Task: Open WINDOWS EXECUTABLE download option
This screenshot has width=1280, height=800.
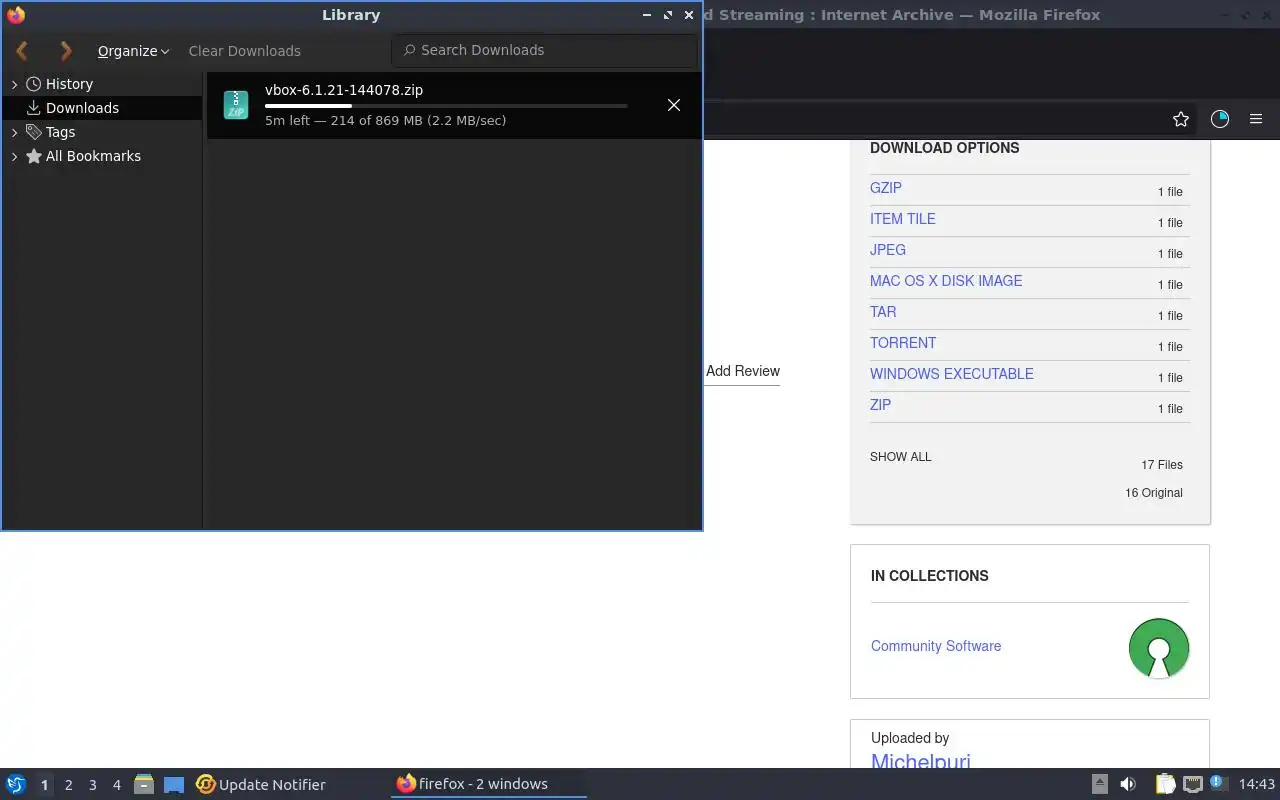Action: pos(952,374)
